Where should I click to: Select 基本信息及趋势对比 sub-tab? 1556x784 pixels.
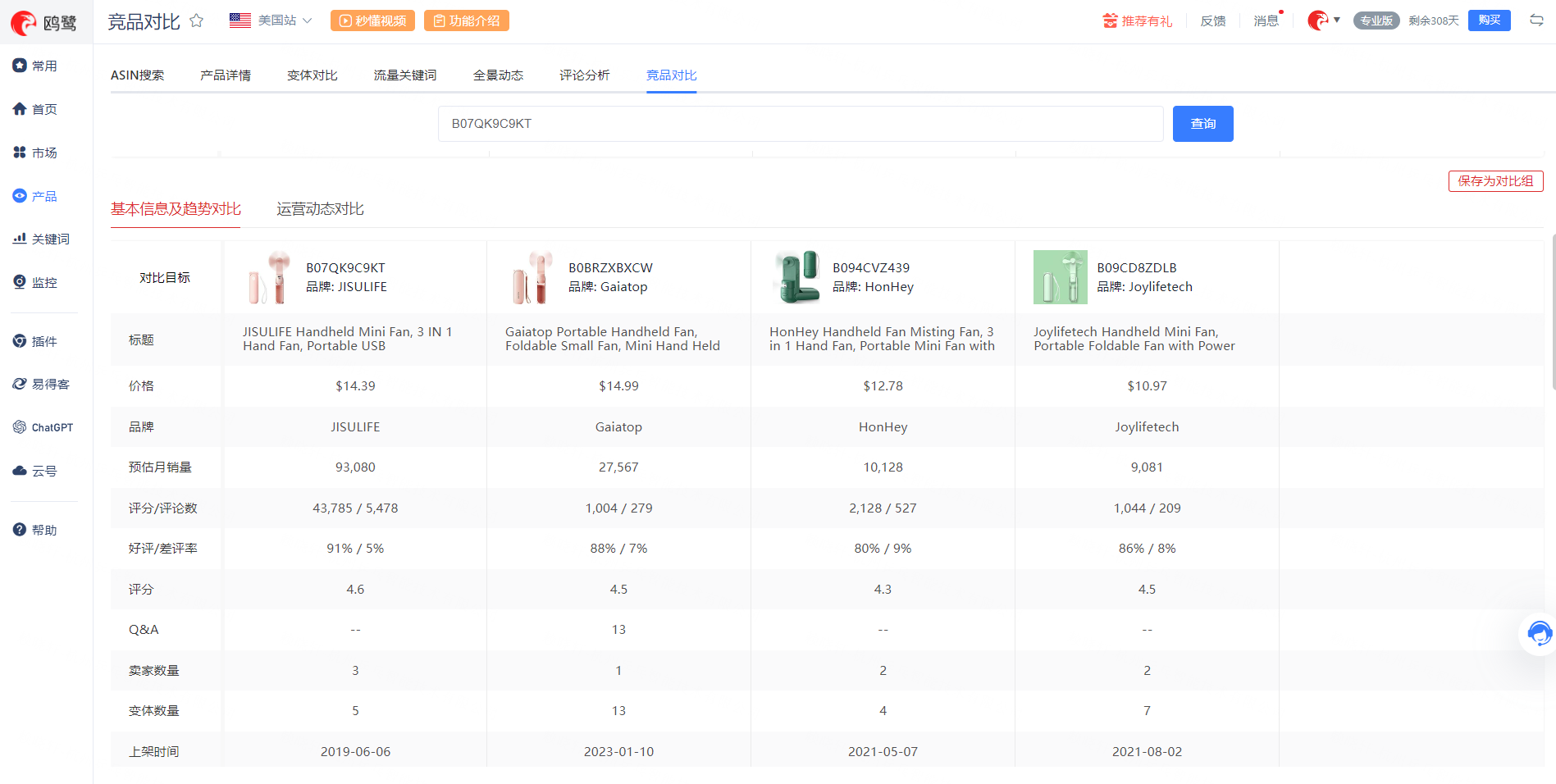[x=176, y=209]
